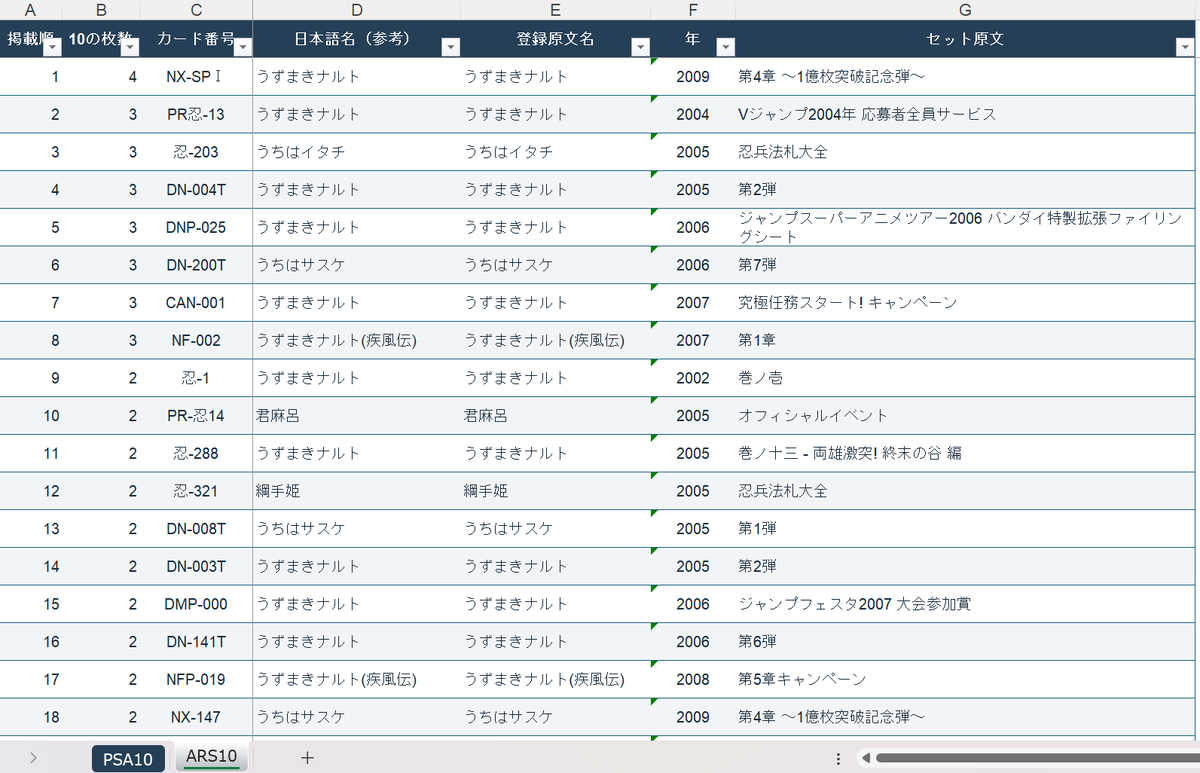Select cell with card number PR-忍14
Screen dimensions: 1200x773
196,416
